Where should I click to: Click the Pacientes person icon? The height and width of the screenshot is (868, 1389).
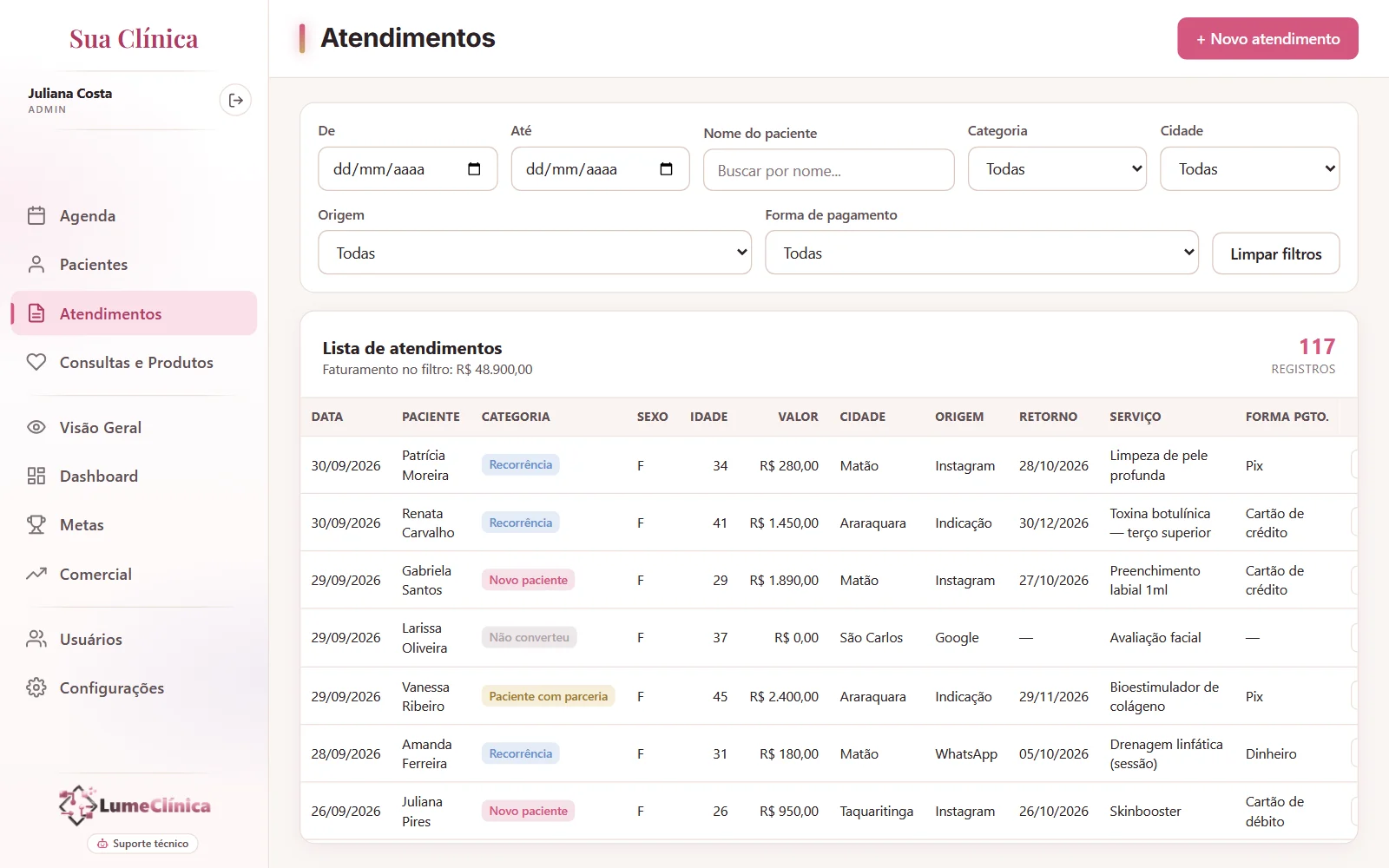(x=36, y=264)
